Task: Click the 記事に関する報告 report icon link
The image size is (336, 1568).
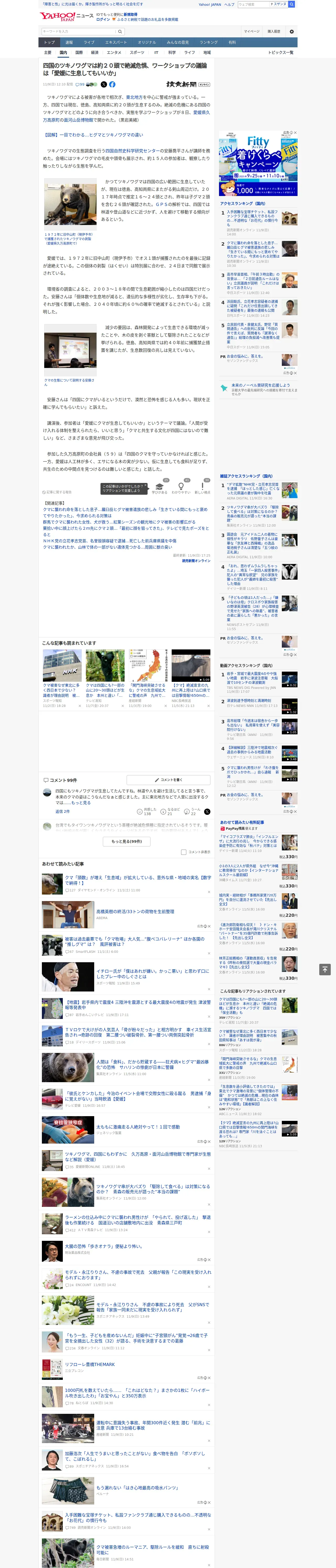Action: point(57,492)
